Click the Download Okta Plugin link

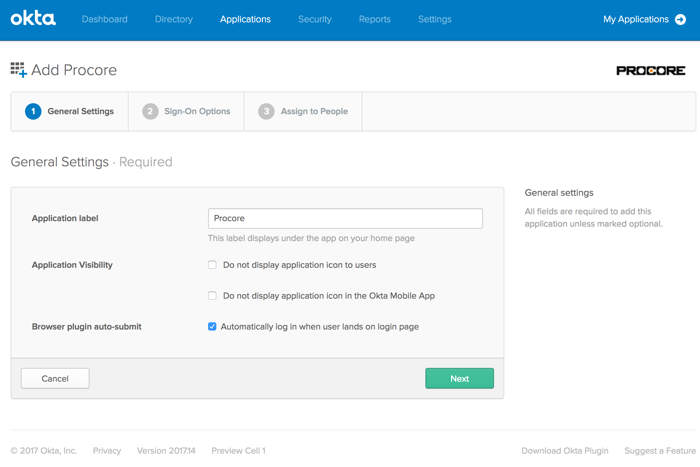[x=565, y=451]
